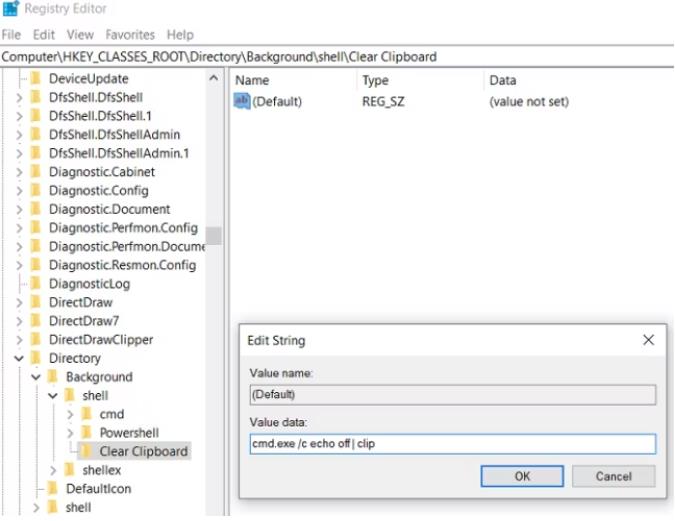Image resolution: width=675 pixels, height=521 pixels.
Task: Click the Powershell folder icon
Action: pyautogui.click(x=87, y=433)
